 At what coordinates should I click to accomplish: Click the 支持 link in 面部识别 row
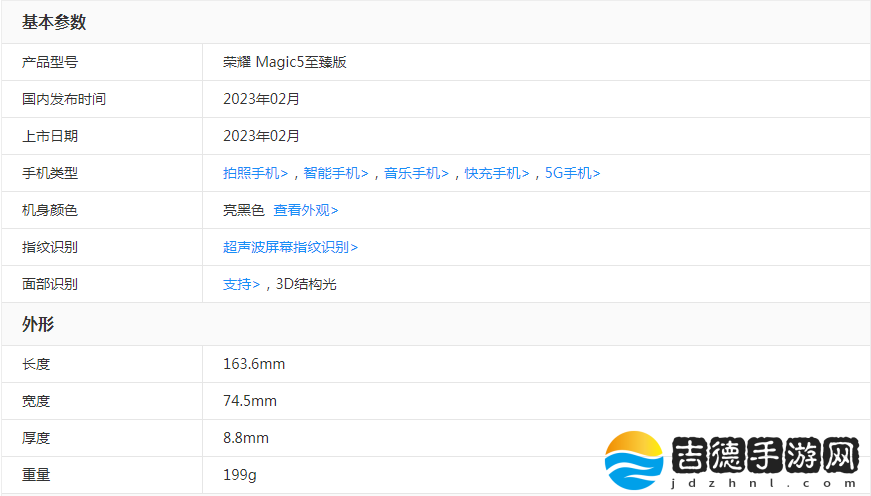coord(242,284)
